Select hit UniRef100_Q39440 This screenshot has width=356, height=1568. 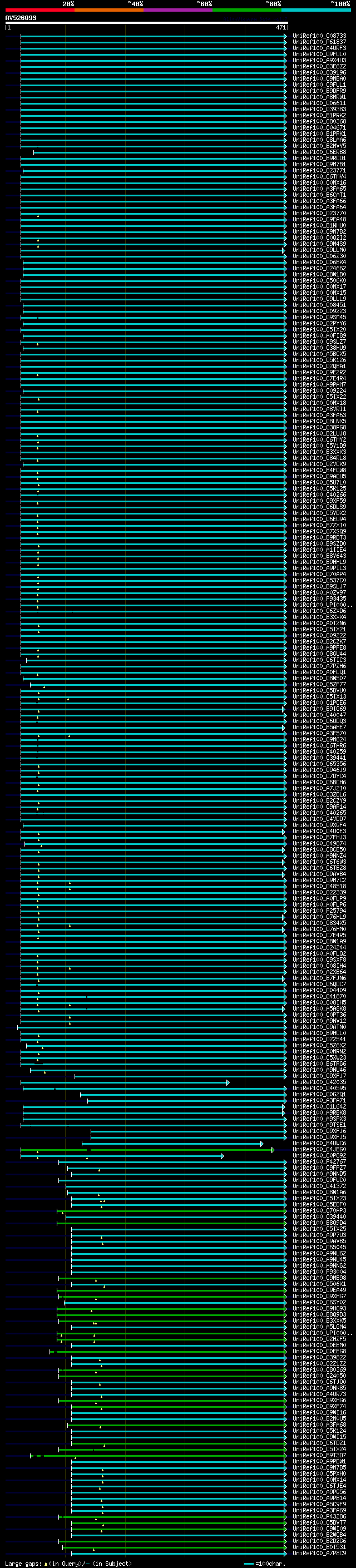319,1218
